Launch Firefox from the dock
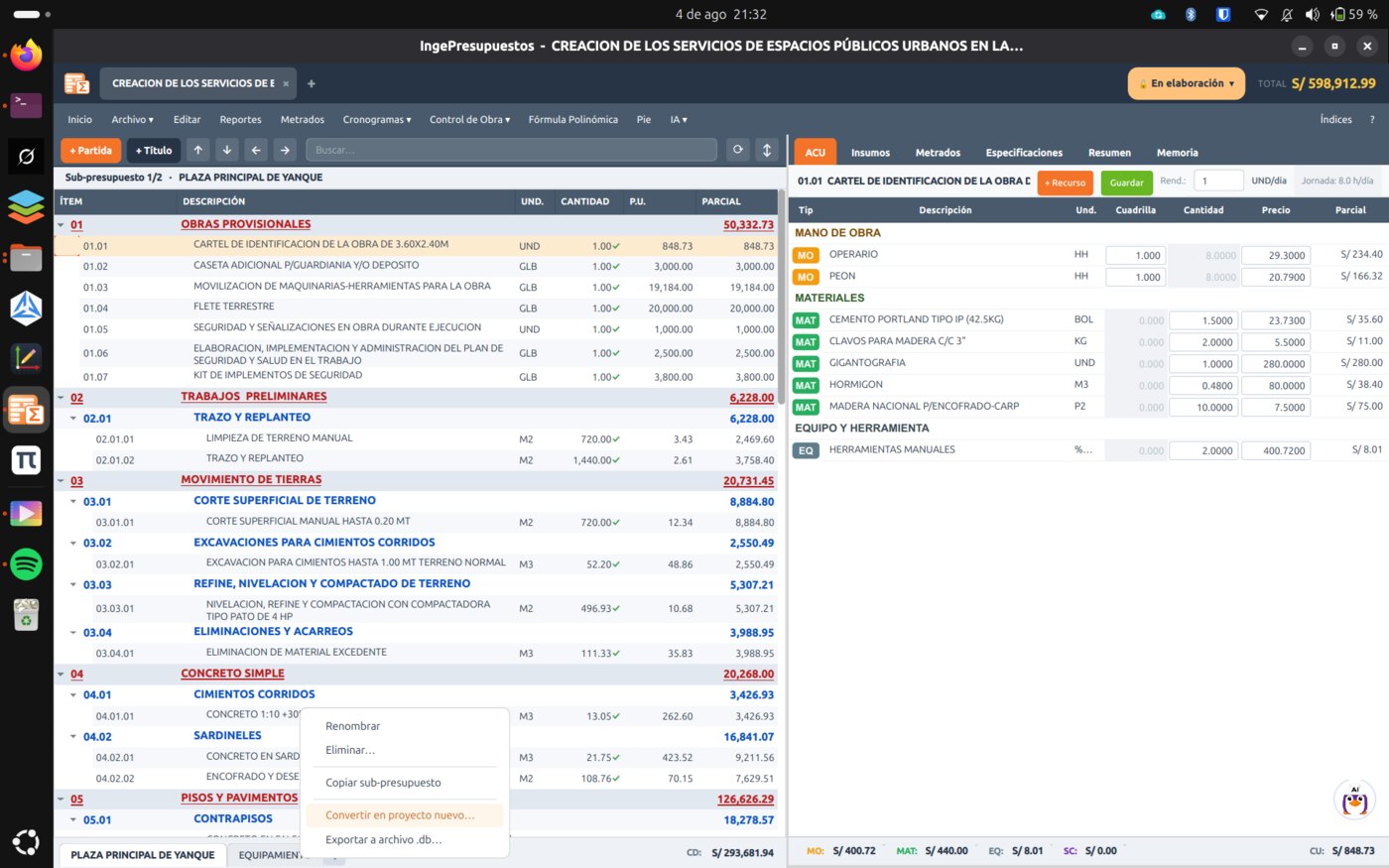1389x868 pixels. (27, 55)
